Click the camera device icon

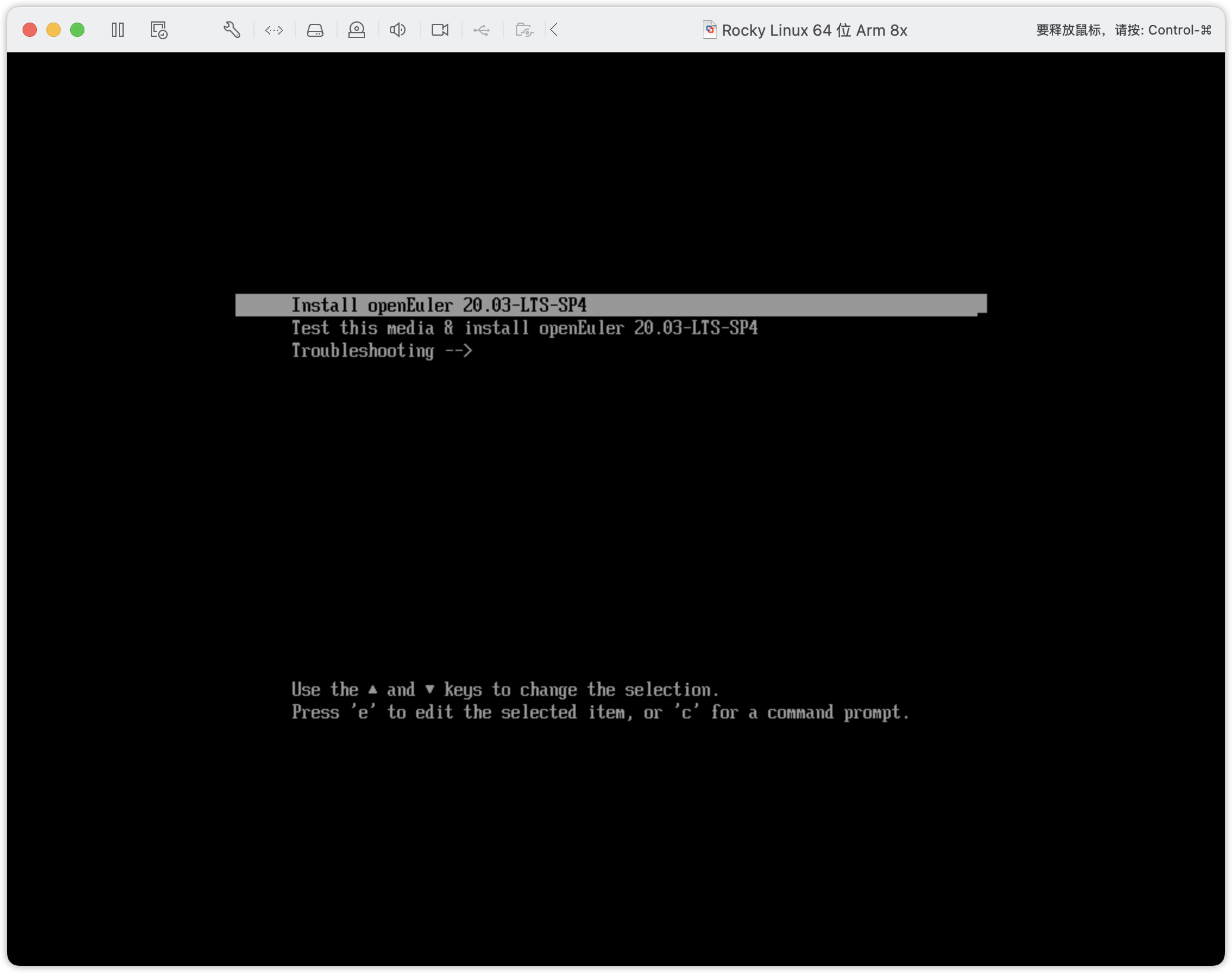[x=440, y=30]
